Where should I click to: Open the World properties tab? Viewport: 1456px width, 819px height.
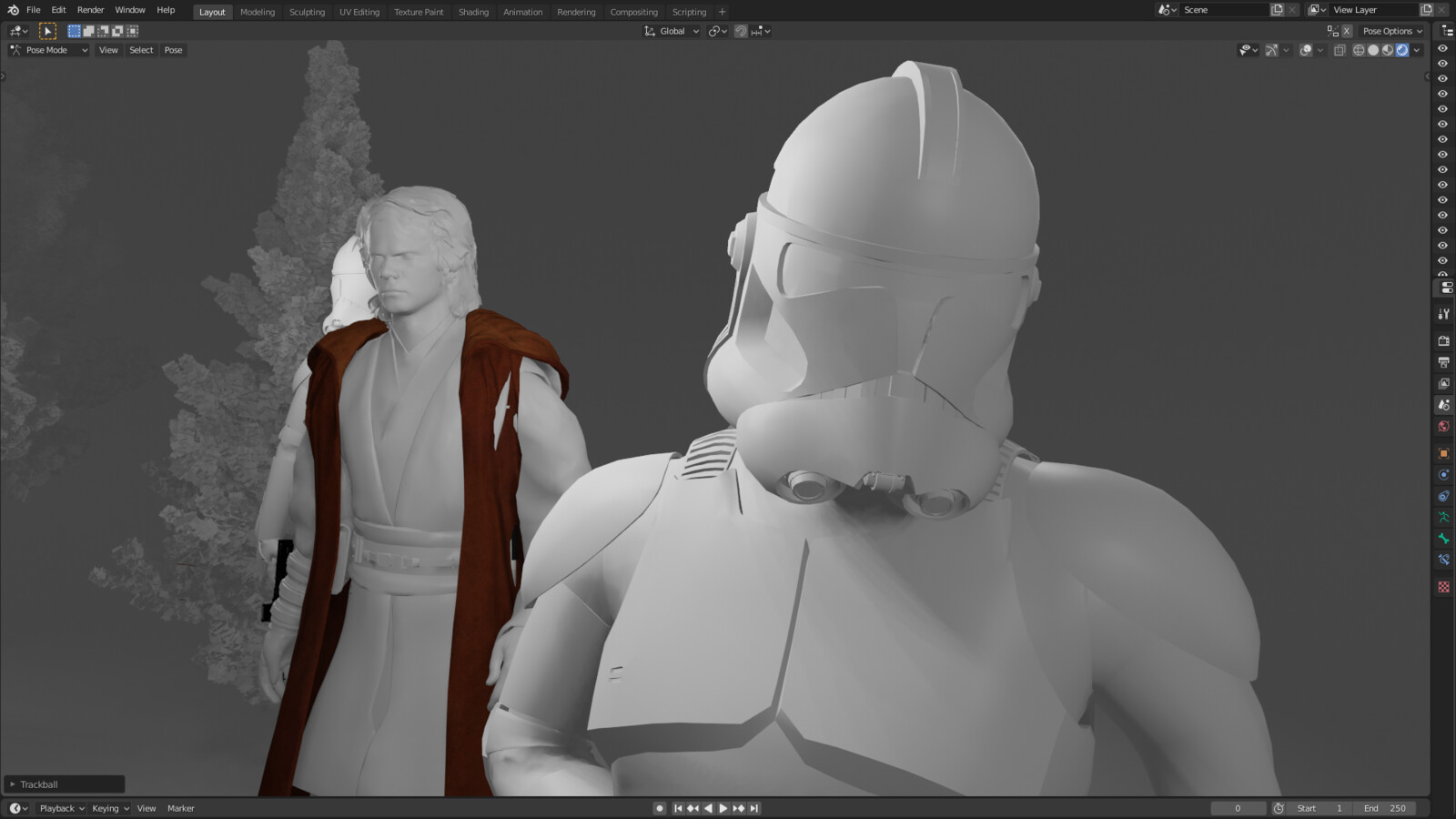tap(1443, 427)
